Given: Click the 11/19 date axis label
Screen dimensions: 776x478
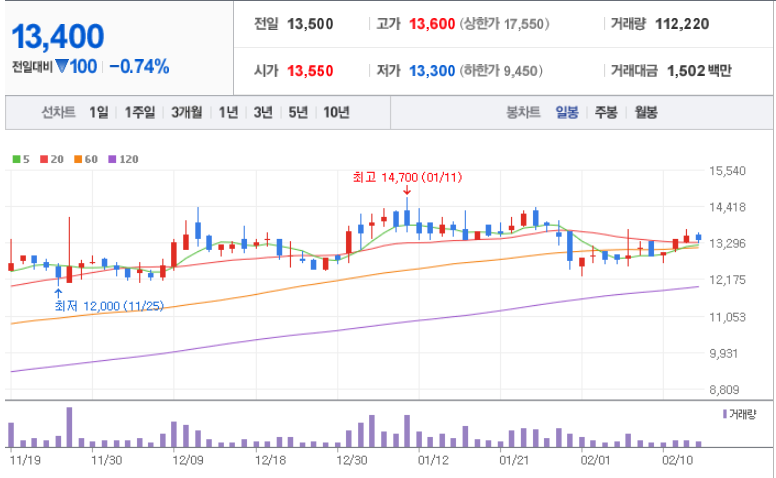Looking at the screenshot, I should 25,460.
